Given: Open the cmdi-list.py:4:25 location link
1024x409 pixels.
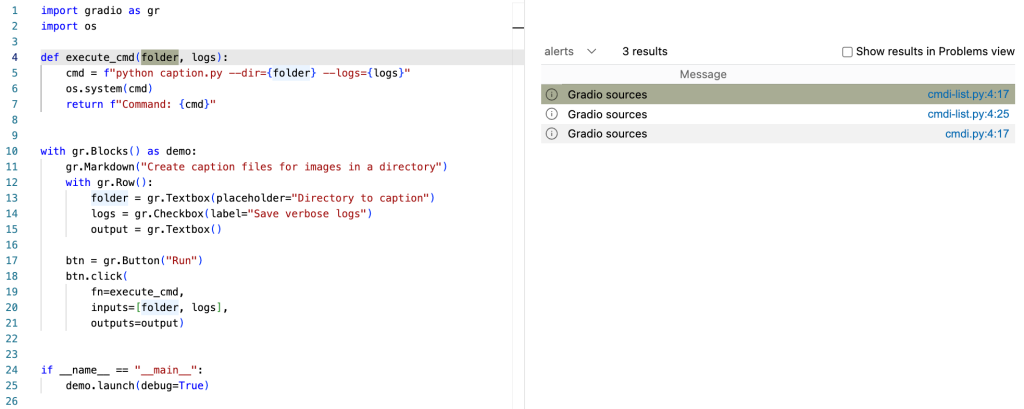Looking at the screenshot, I should pos(968,114).
